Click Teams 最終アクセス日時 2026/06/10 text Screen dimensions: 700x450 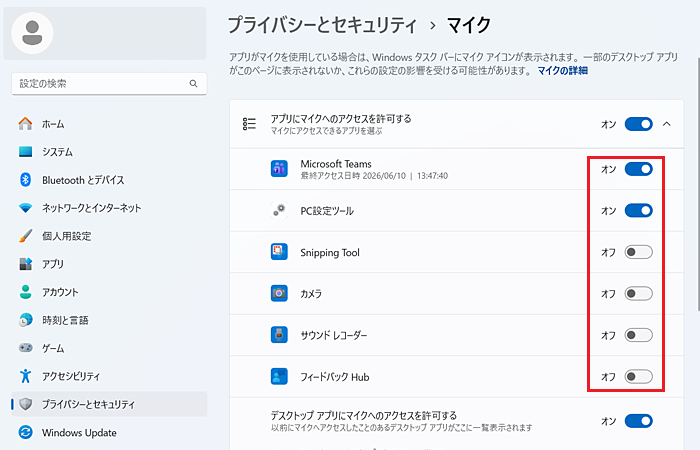(x=374, y=176)
